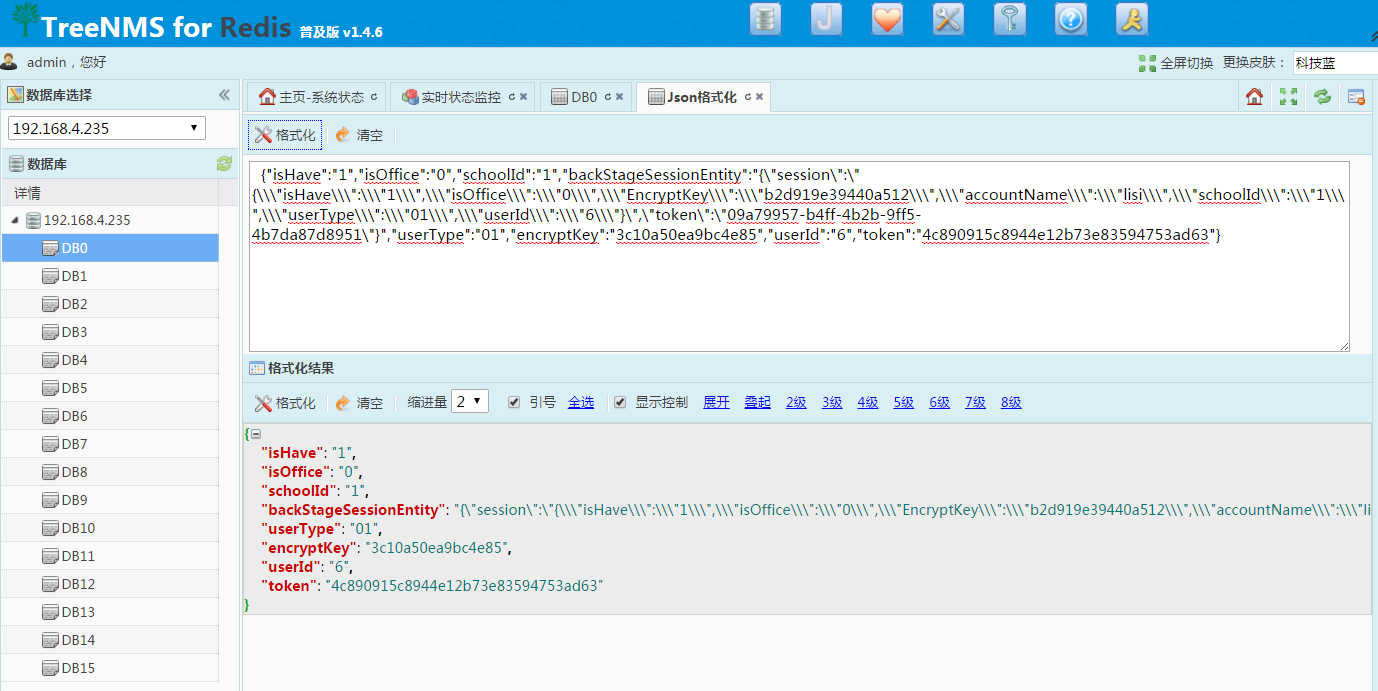Collapse the root JSON node toggle
1378x691 pixels.
(x=256, y=435)
